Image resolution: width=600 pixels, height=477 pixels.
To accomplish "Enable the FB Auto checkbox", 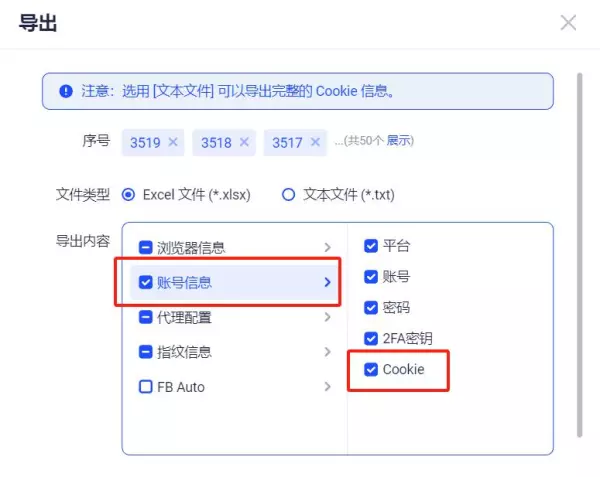I will tap(145, 387).
